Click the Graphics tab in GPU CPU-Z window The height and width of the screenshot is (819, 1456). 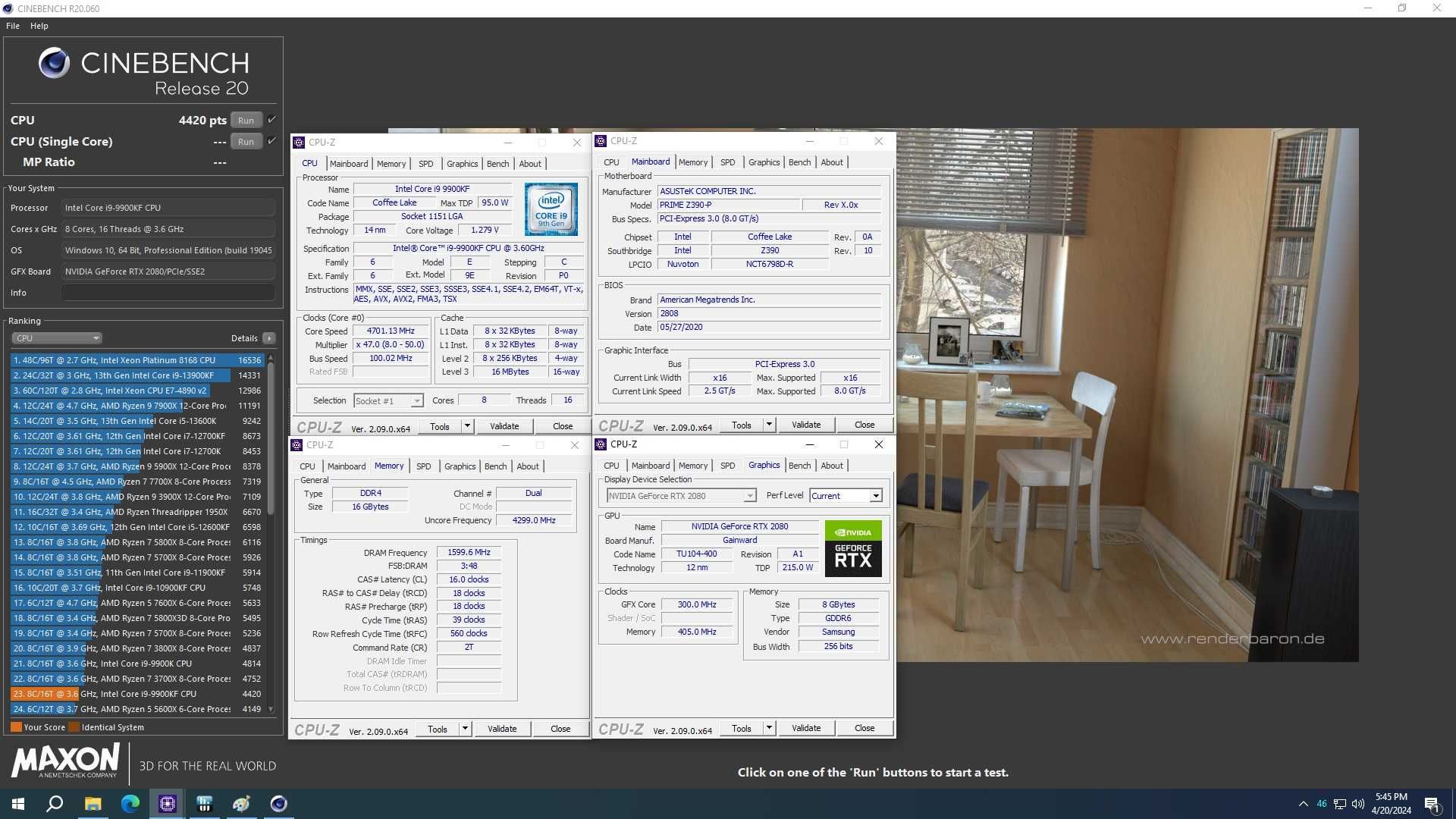pyautogui.click(x=763, y=464)
